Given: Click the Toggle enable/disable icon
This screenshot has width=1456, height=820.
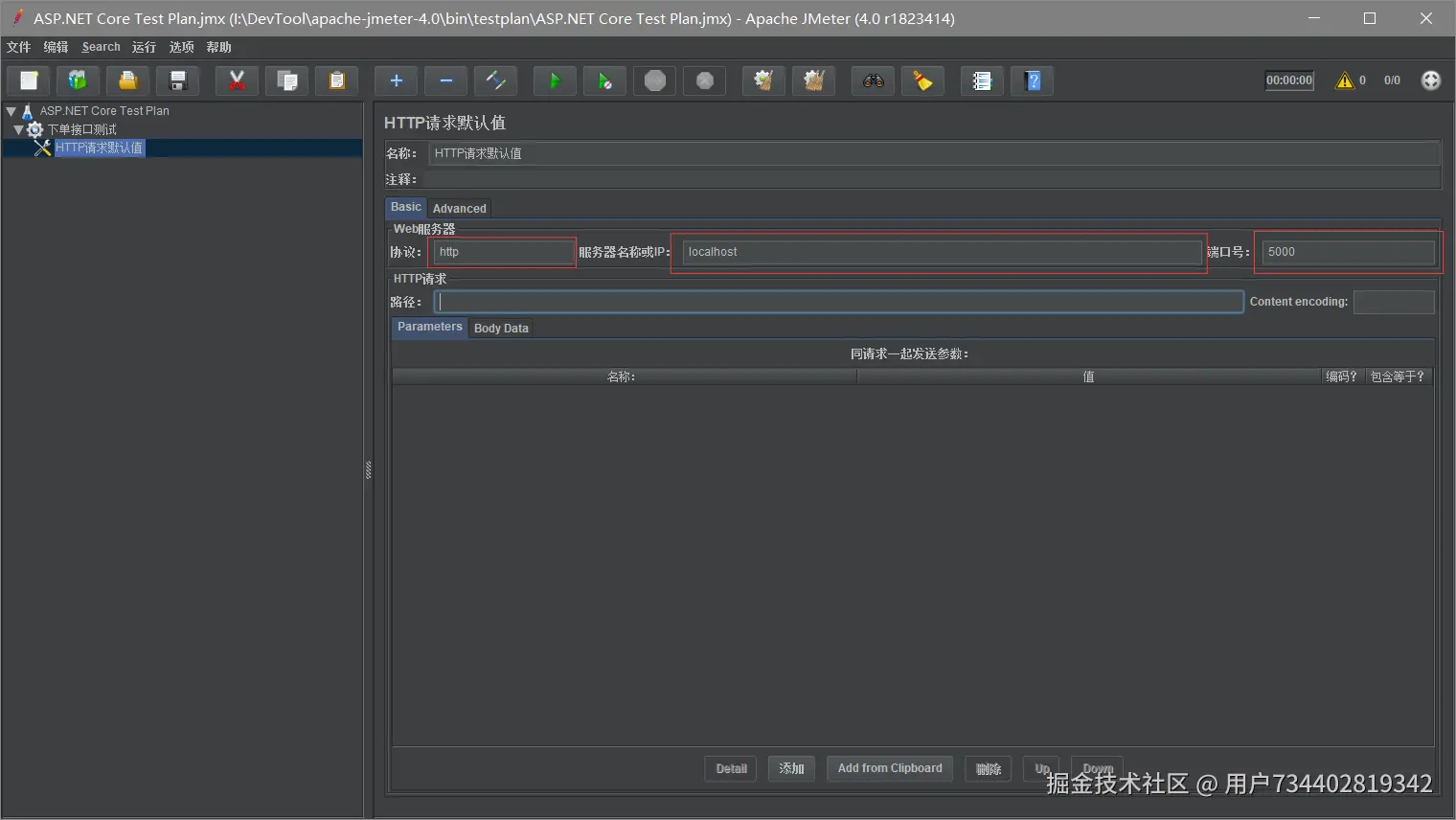Looking at the screenshot, I should pyautogui.click(x=495, y=81).
